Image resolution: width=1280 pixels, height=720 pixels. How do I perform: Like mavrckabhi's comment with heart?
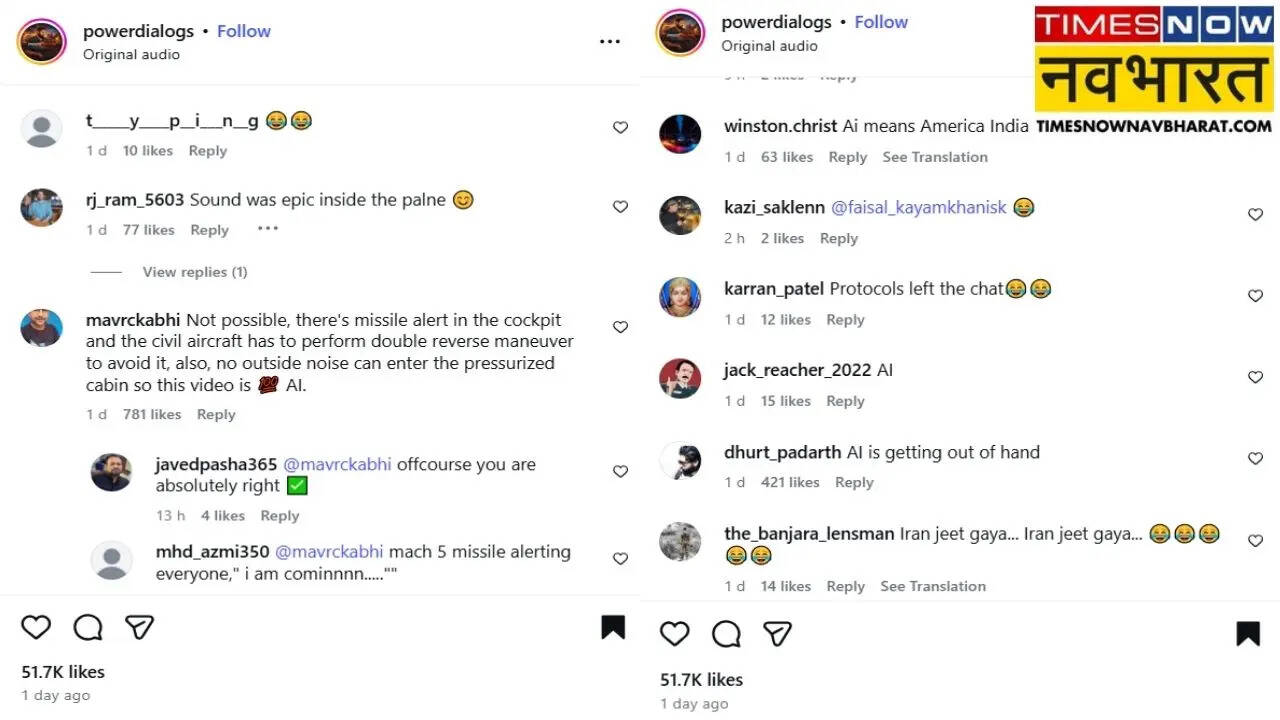pos(620,327)
